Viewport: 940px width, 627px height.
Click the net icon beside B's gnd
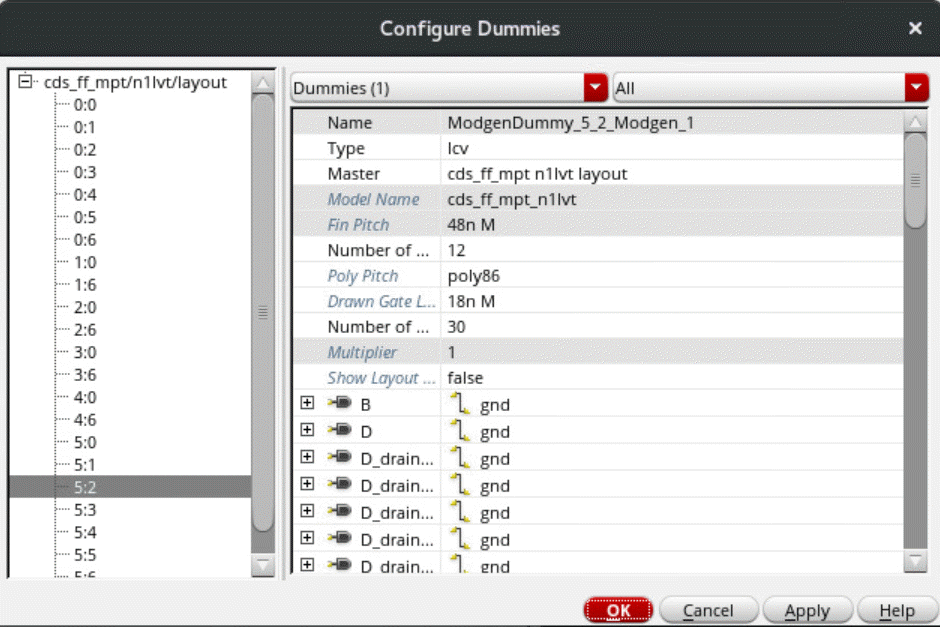pos(460,405)
